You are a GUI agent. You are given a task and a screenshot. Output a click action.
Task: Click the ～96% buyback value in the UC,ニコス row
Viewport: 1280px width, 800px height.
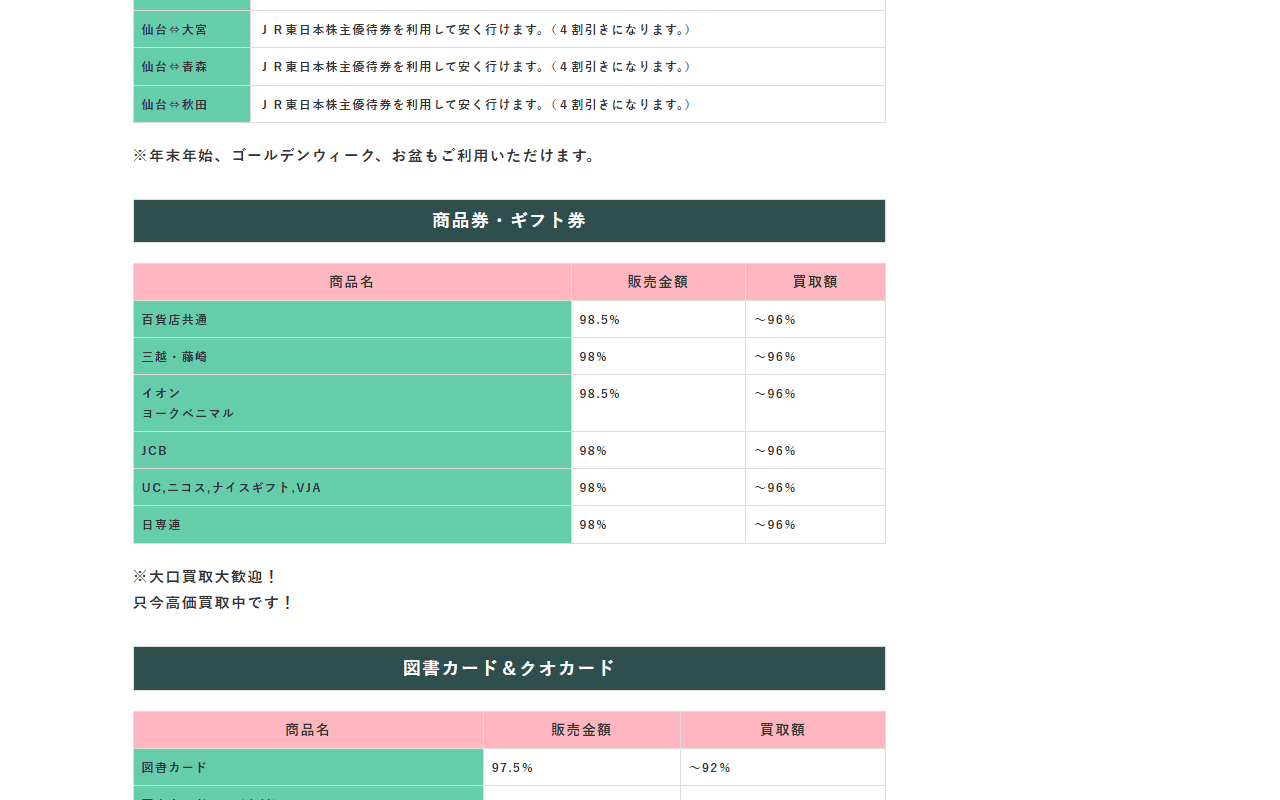[775, 488]
